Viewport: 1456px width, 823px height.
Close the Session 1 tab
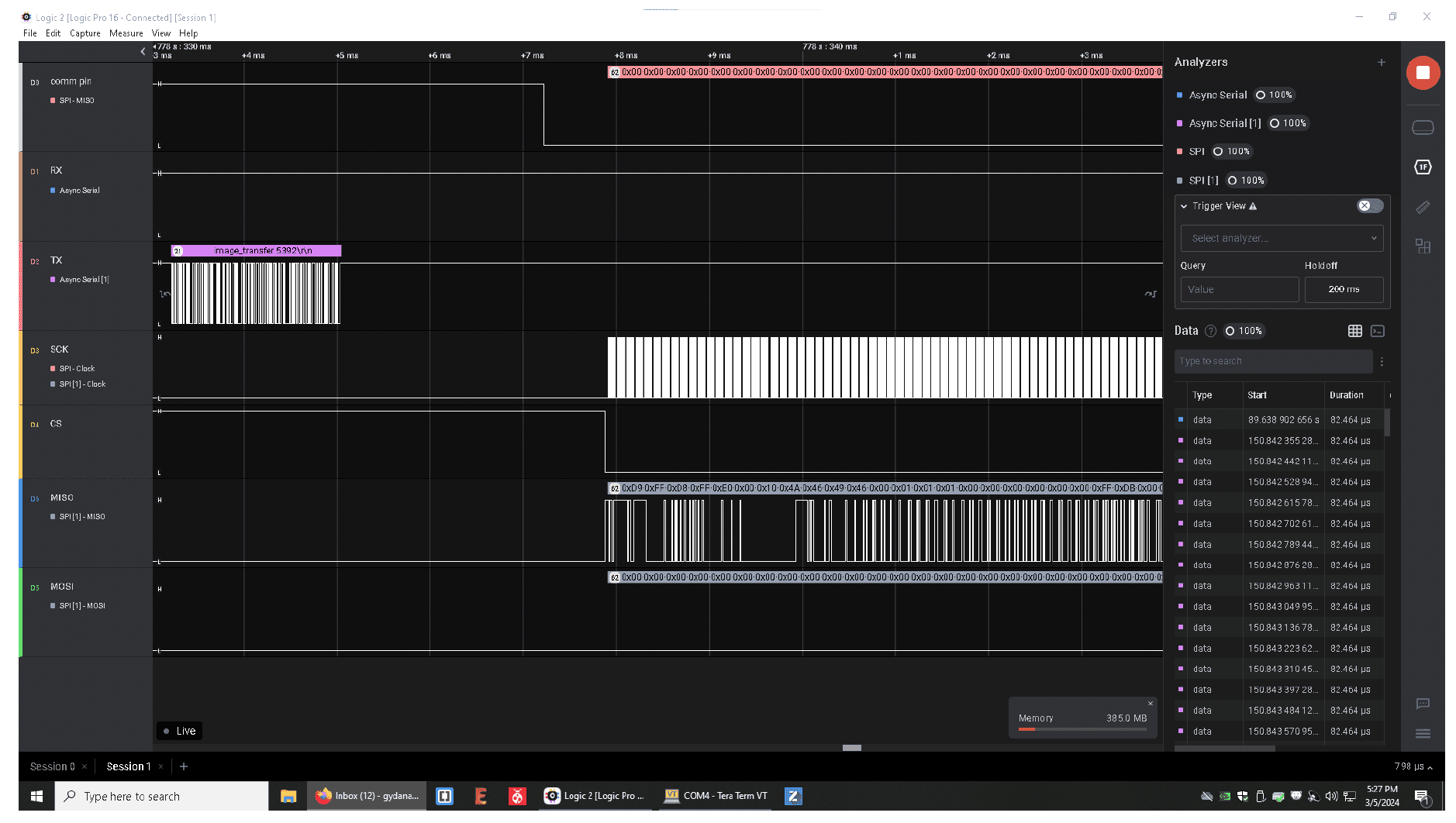click(160, 766)
